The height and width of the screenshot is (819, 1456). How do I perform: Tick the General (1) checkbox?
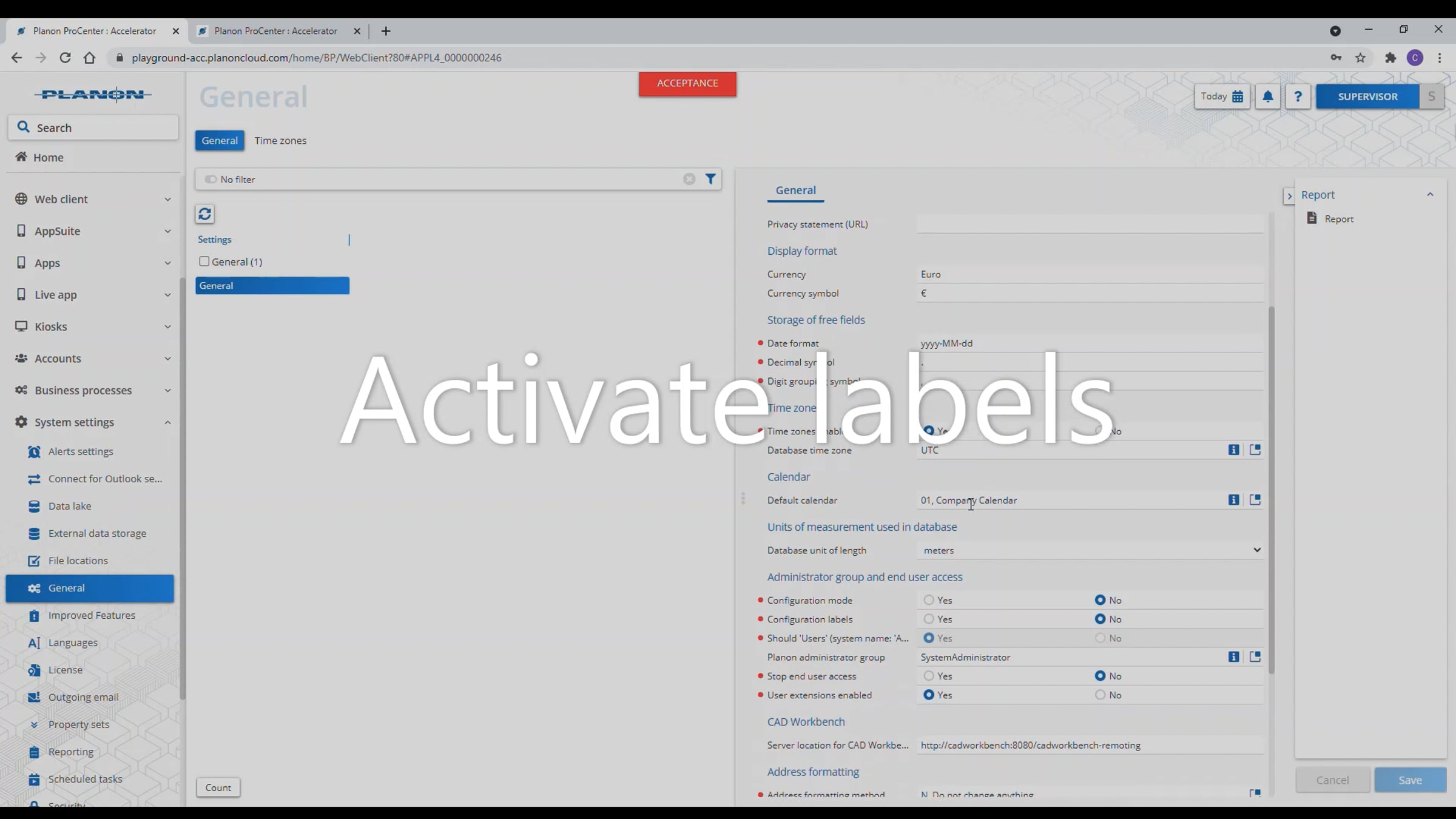204,261
